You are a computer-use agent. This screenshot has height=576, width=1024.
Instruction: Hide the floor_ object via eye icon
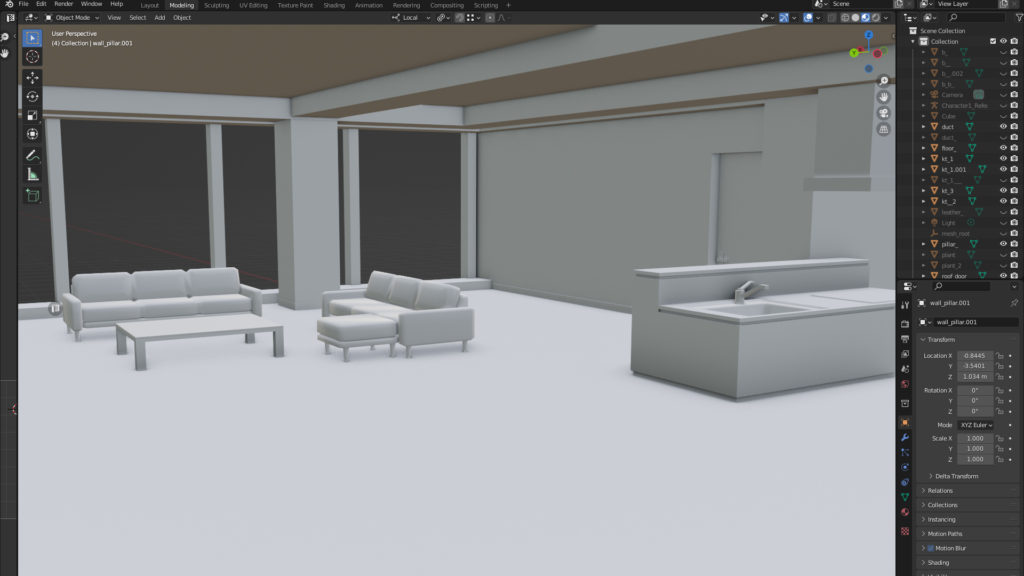1003,148
